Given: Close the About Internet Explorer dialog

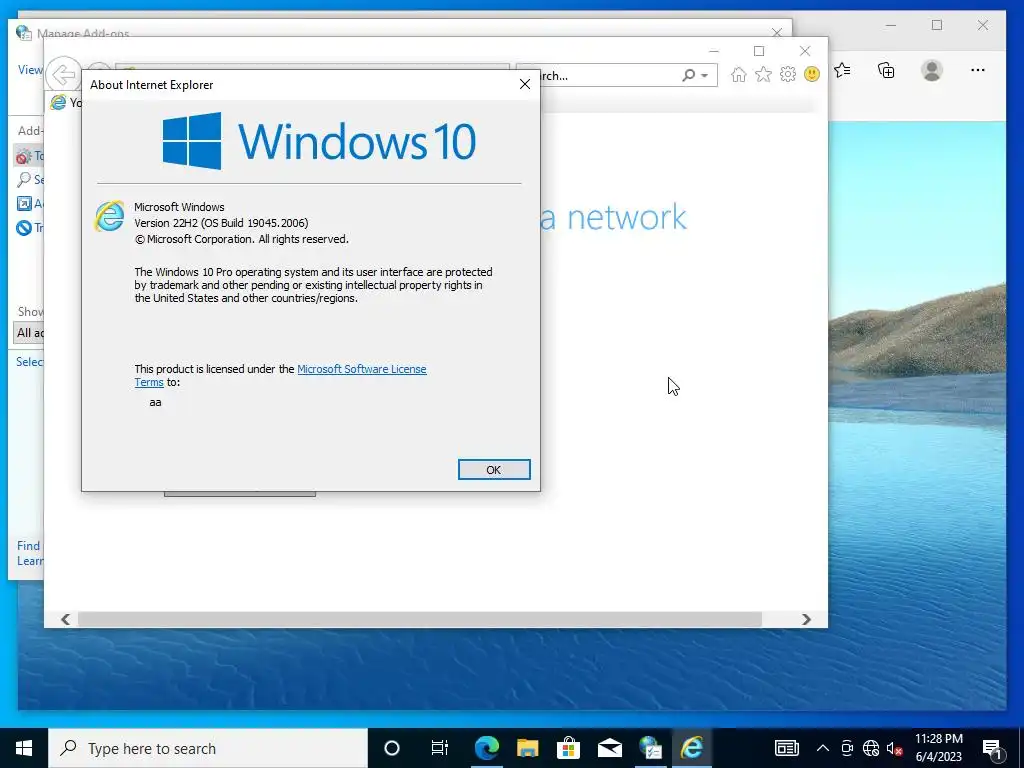Looking at the screenshot, I should point(524,84).
